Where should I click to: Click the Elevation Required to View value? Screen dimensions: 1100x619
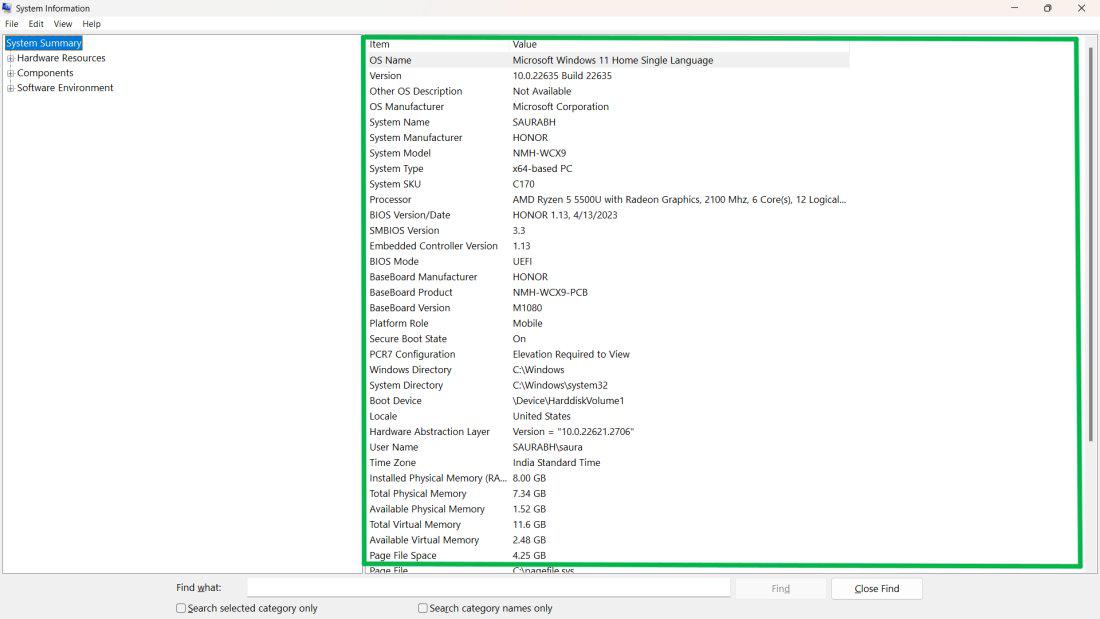pyautogui.click(x=571, y=354)
